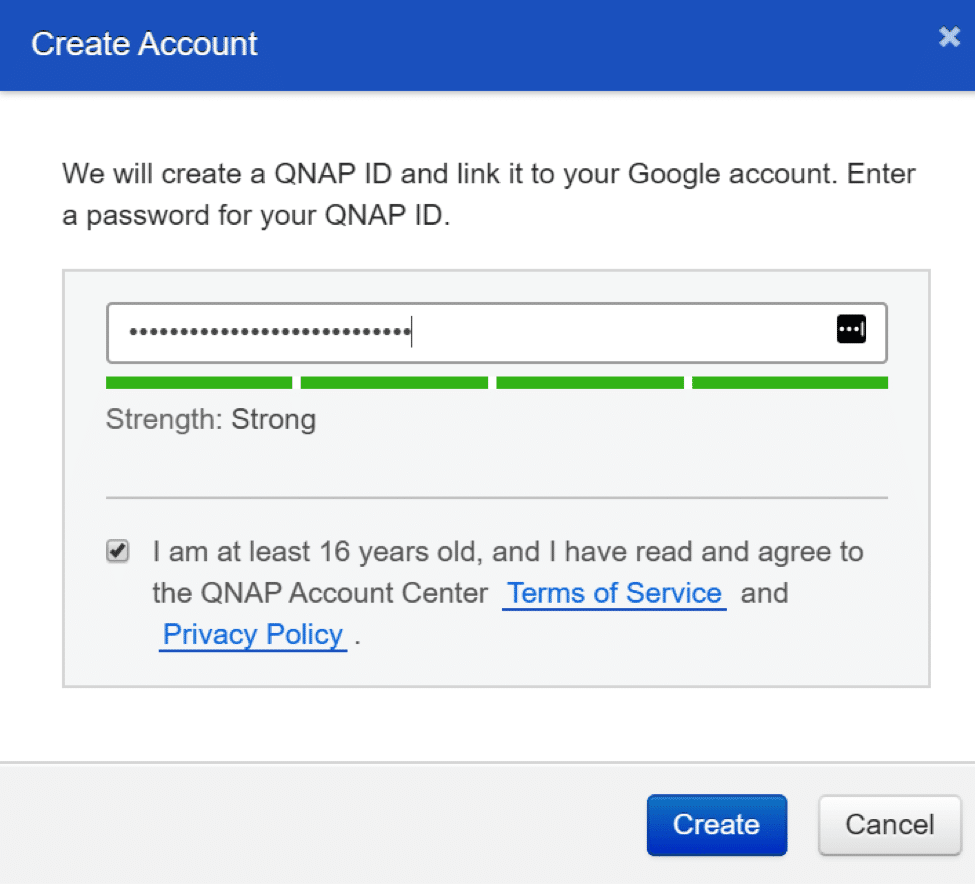Click the QNAP ID description paragraph
Image resolution: width=975 pixels, height=884 pixels.
[x=489, y=195]
